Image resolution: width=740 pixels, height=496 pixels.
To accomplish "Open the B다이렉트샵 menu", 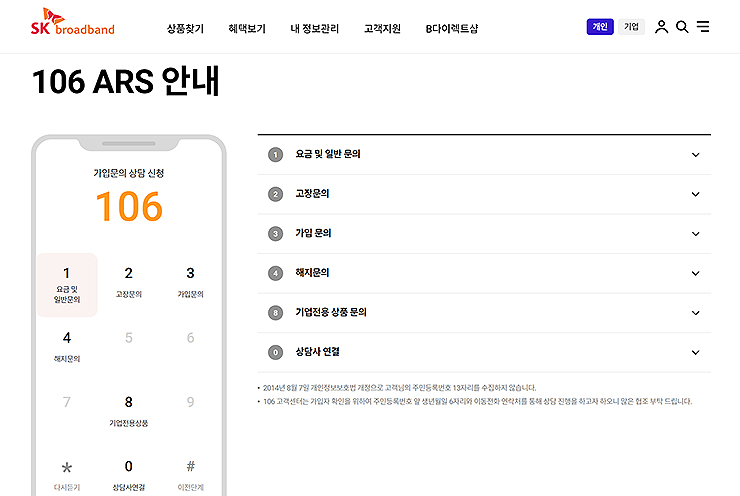I will [x=452, y=29].
